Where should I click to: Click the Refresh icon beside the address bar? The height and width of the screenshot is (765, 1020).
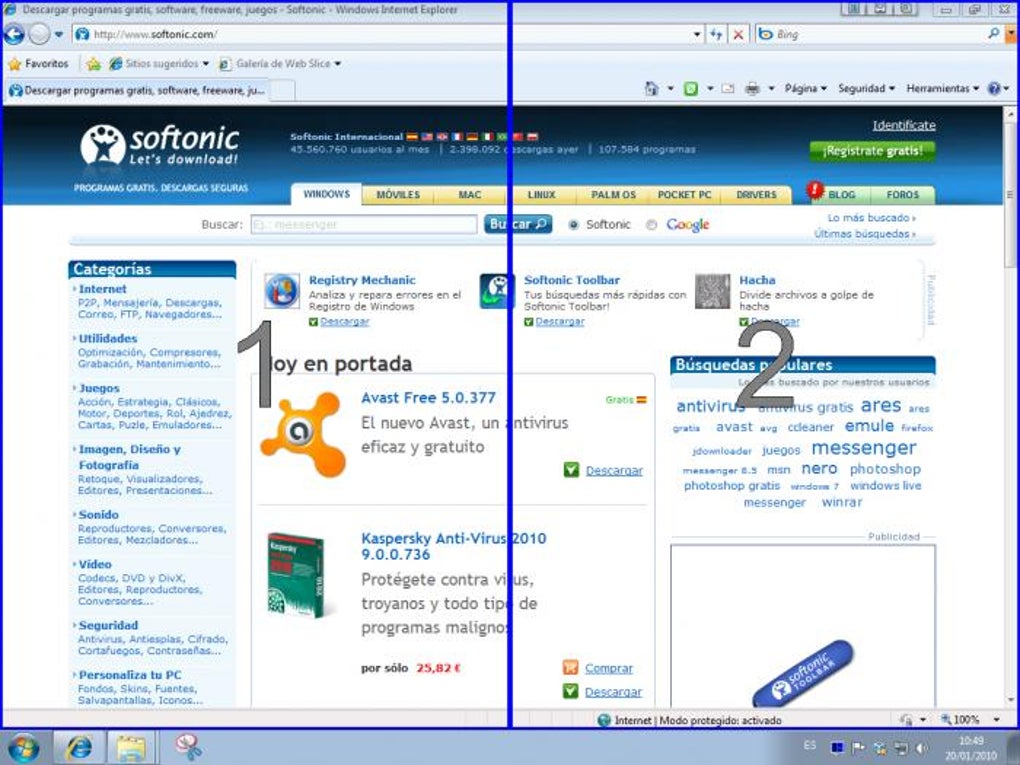(716, 34)
